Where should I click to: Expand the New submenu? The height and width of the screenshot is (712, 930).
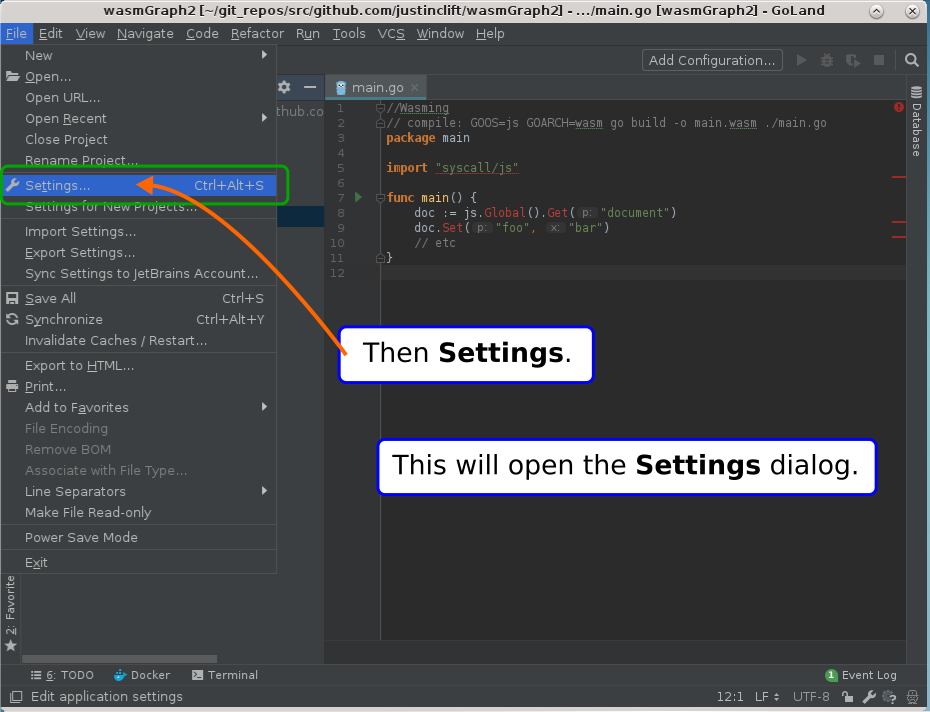pyautogui.click(x=139, y=55)
